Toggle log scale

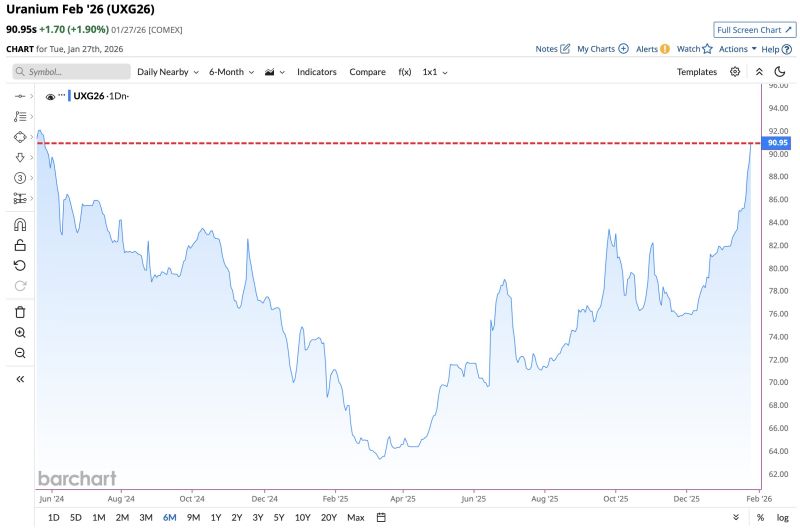tap(783, 517)
